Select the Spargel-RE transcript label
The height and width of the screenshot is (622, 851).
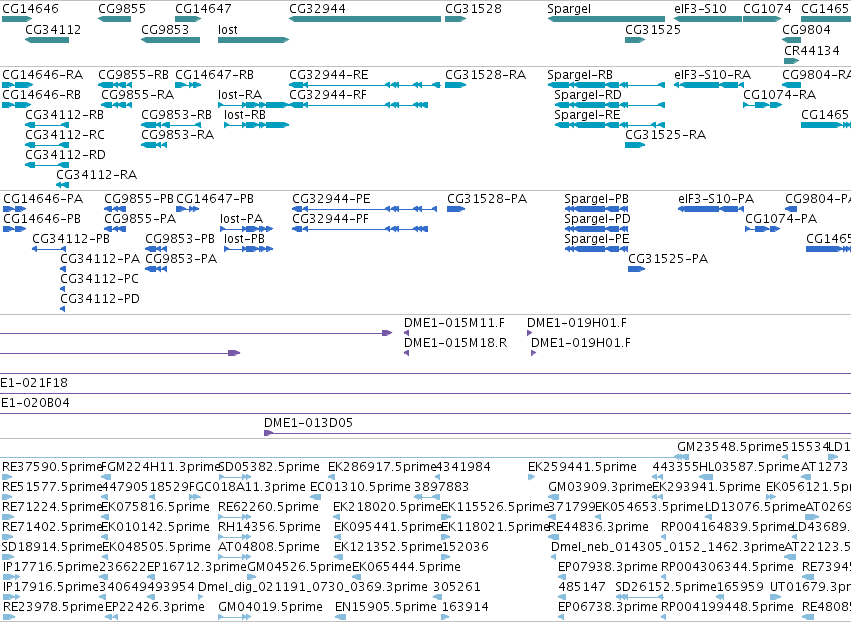point(587,115)
